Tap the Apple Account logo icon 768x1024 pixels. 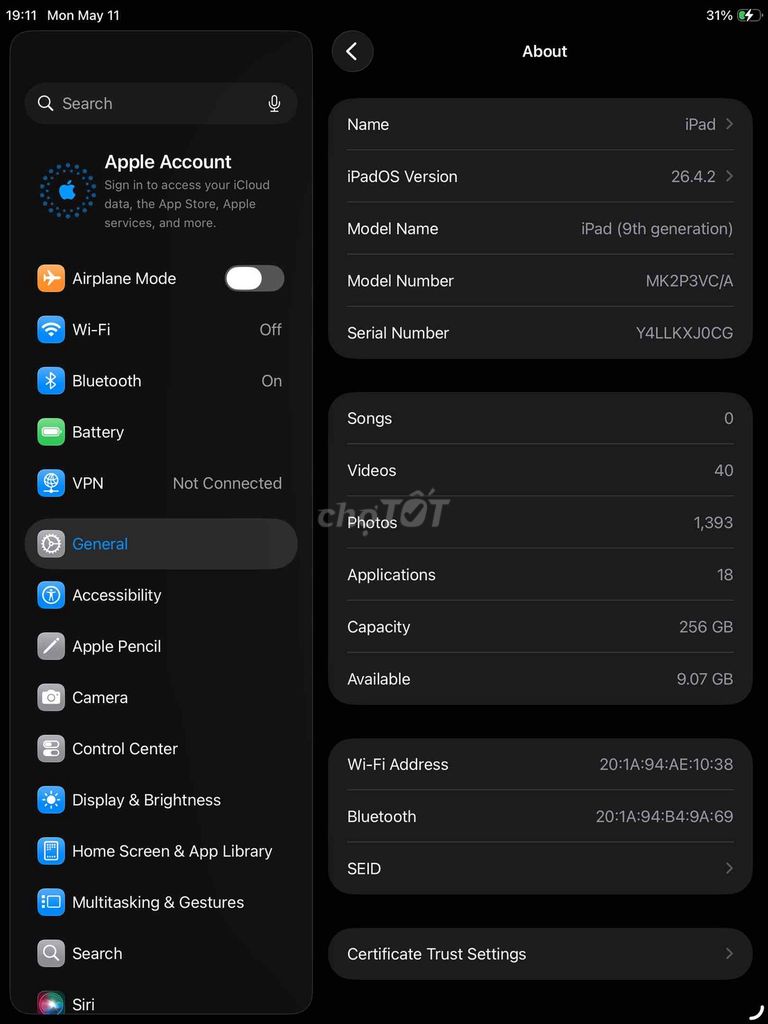point(67,191)
